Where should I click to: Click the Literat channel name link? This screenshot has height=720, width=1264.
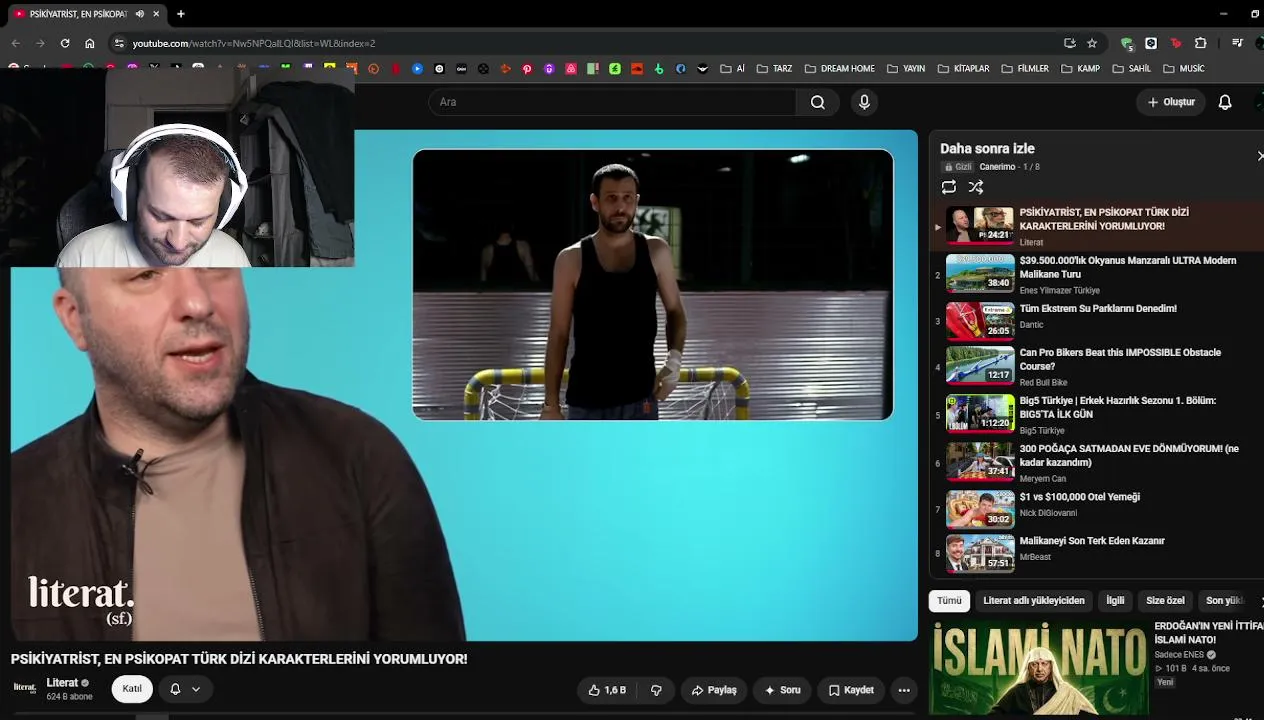click(x=62, y=683)
